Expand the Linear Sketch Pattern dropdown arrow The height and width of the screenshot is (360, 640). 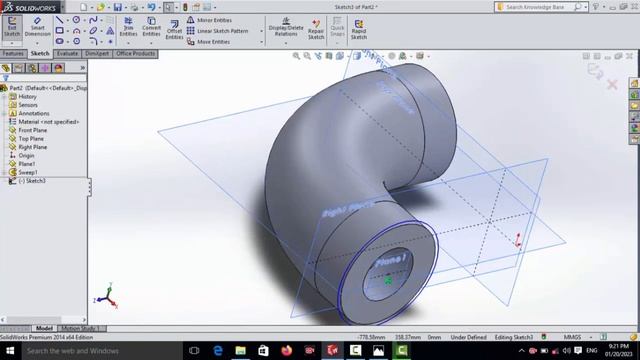262,31
